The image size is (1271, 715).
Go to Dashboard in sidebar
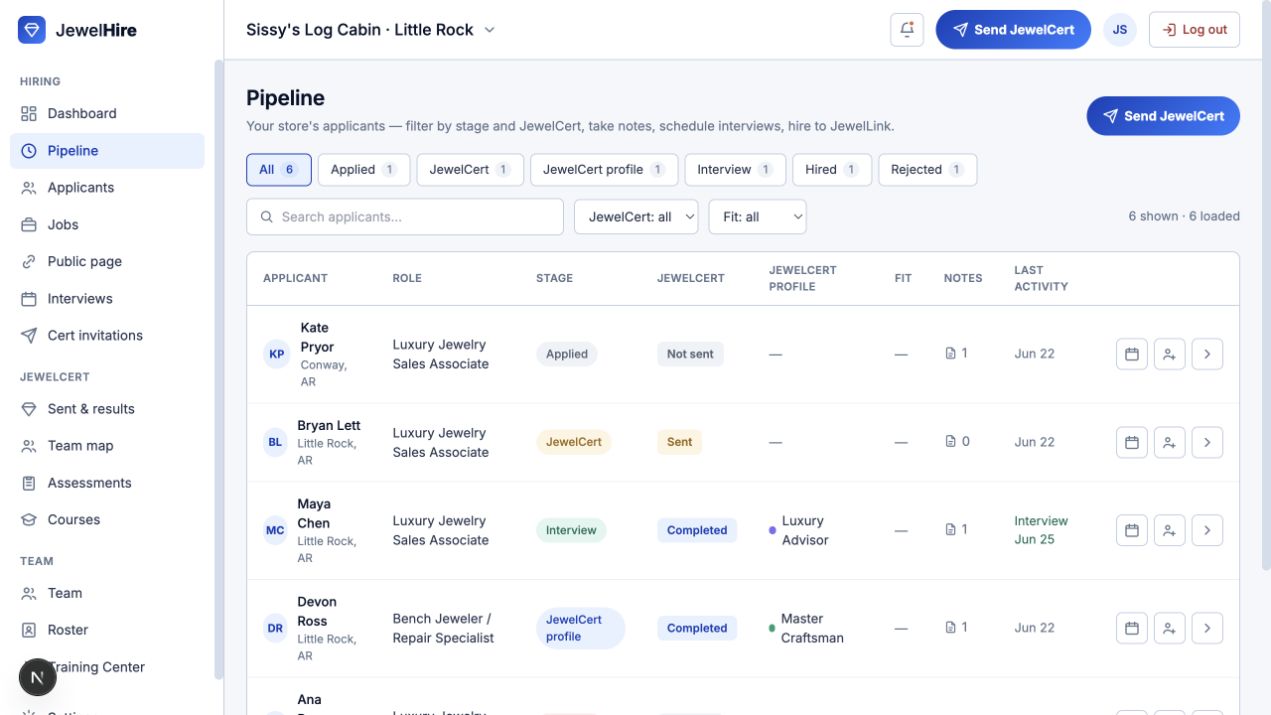(107, 114)
